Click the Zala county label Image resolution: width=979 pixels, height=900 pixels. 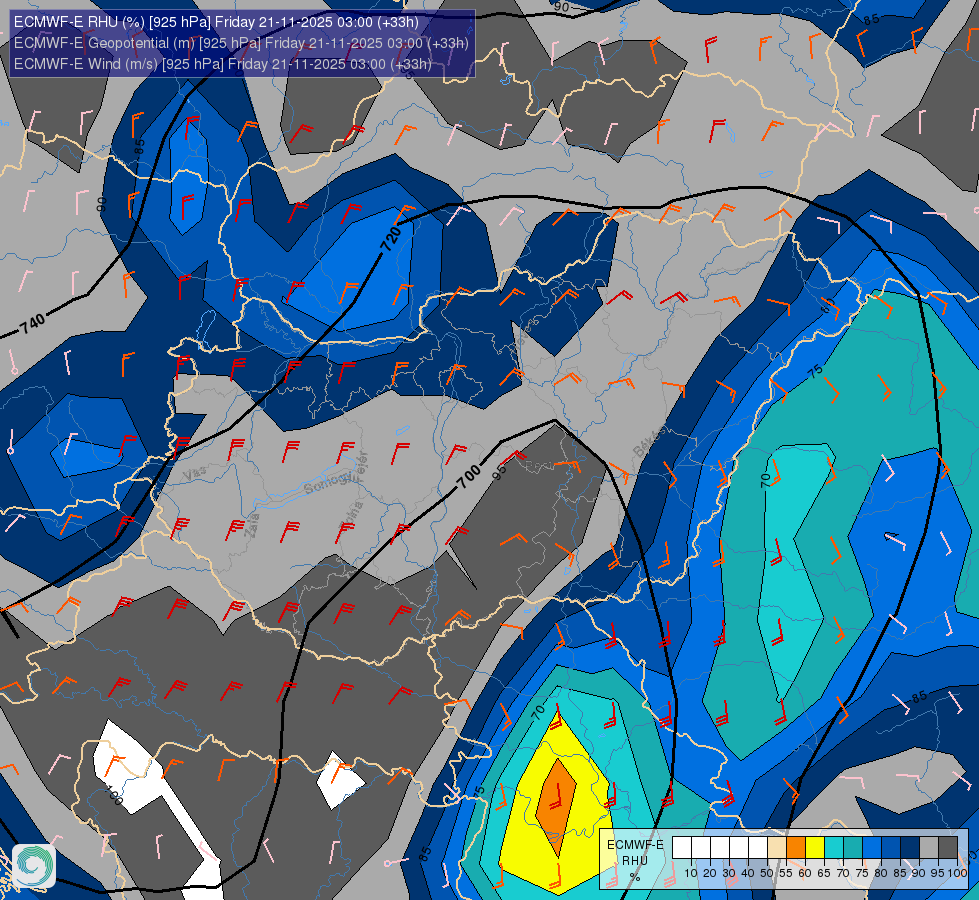click(253, 525)
